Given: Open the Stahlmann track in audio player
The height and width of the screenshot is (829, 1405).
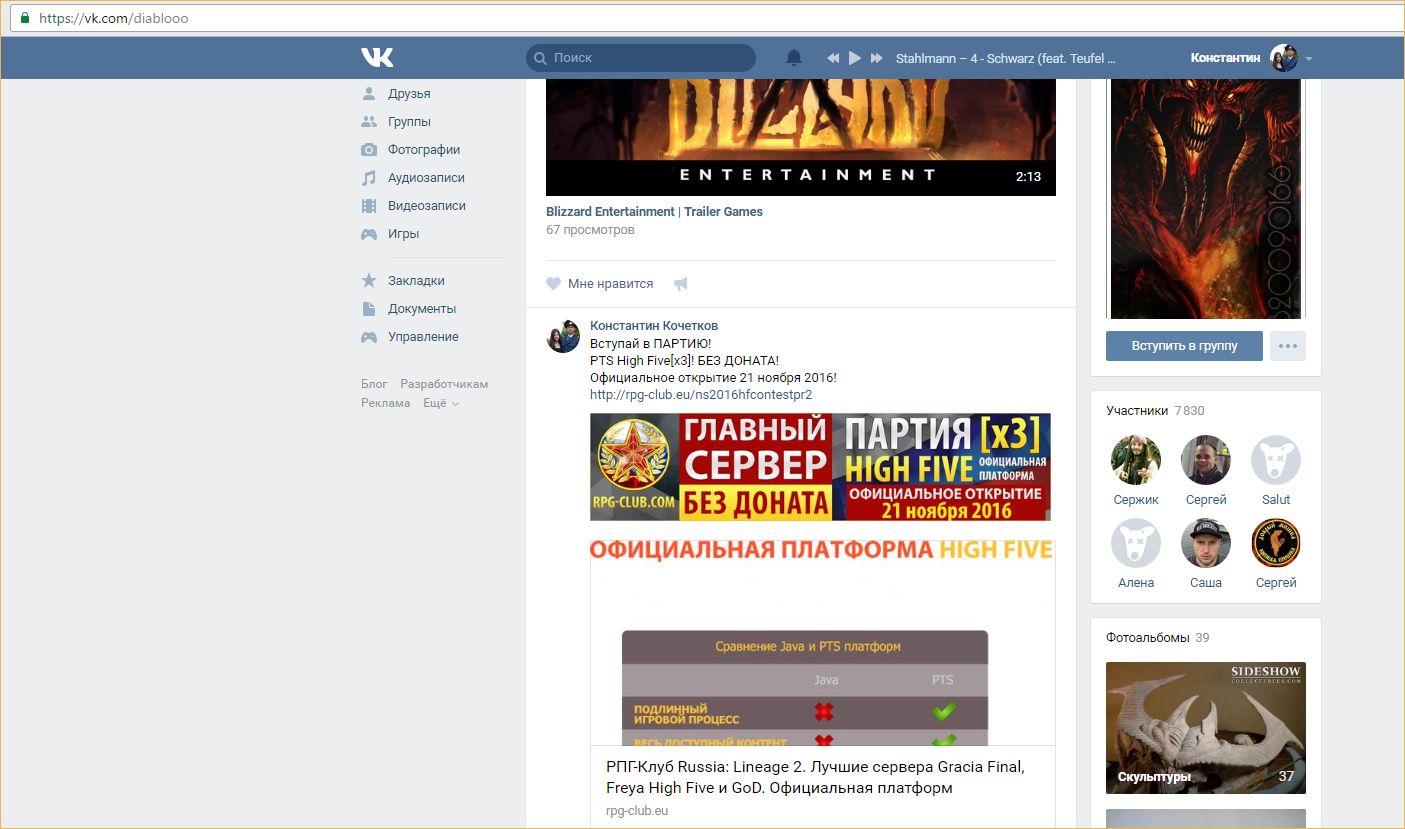Looking at the screenshot, I should tap(1005, 58).
